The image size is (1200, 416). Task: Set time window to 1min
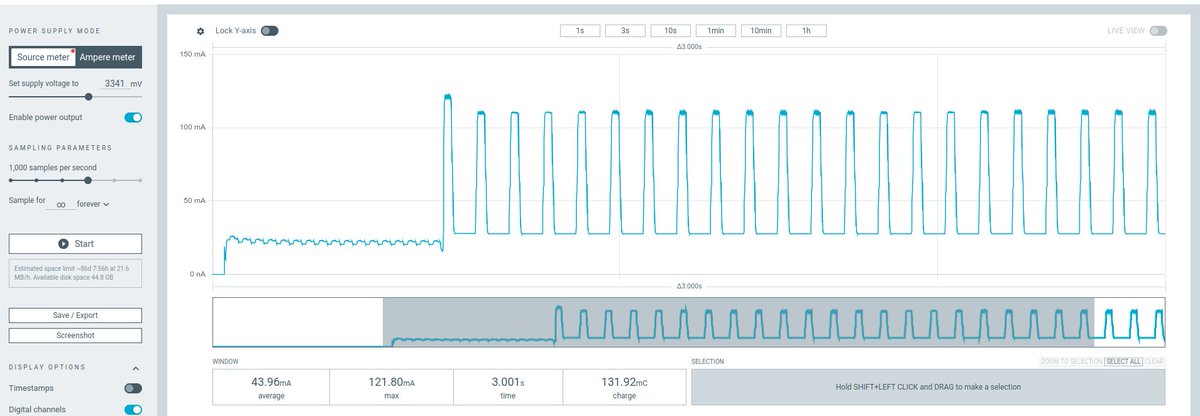716,31
